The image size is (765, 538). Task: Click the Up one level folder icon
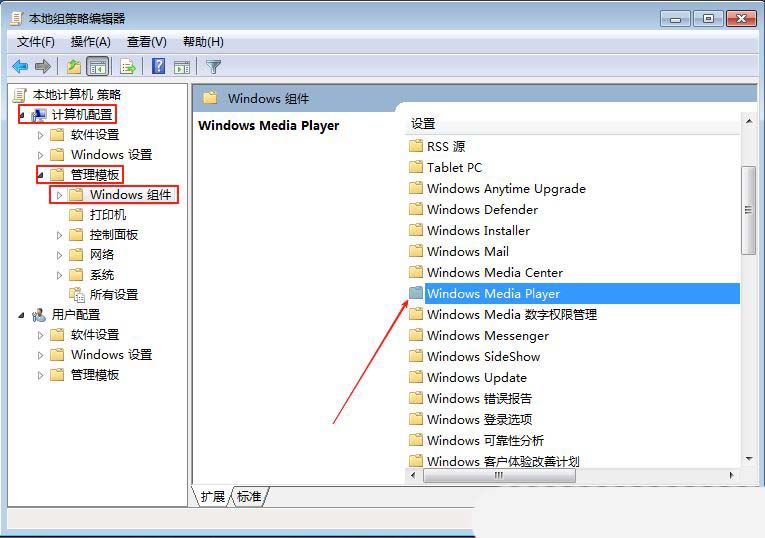[73, 67]
